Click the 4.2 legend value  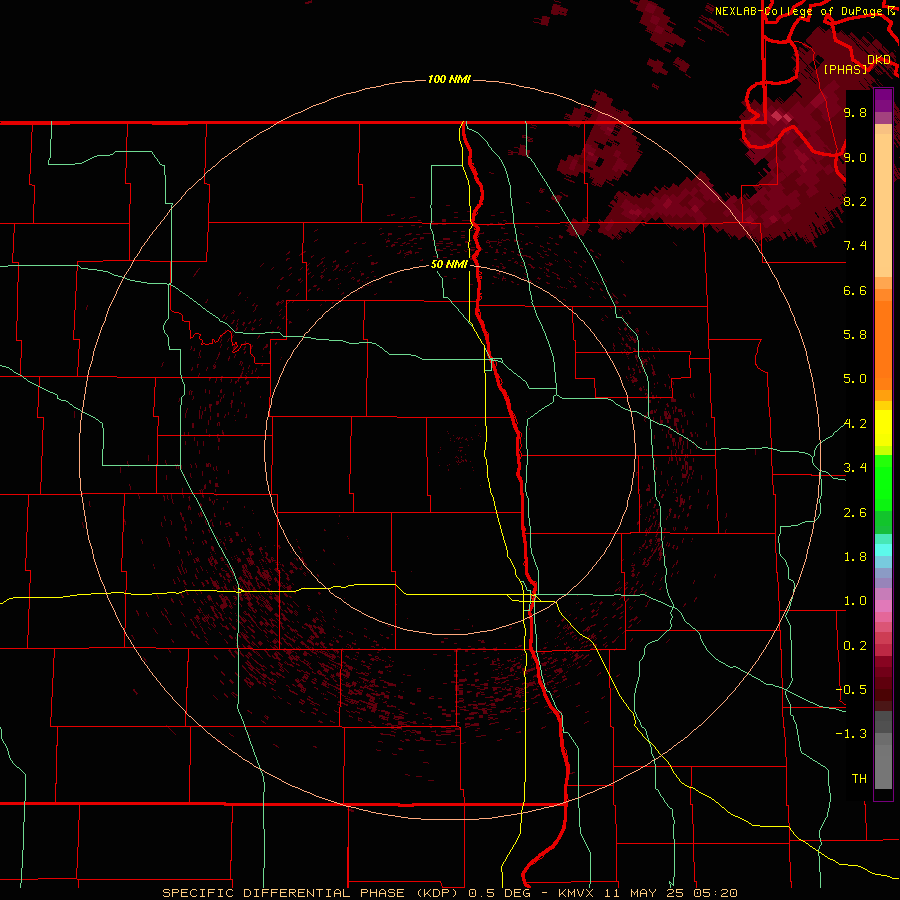(855, 424)
